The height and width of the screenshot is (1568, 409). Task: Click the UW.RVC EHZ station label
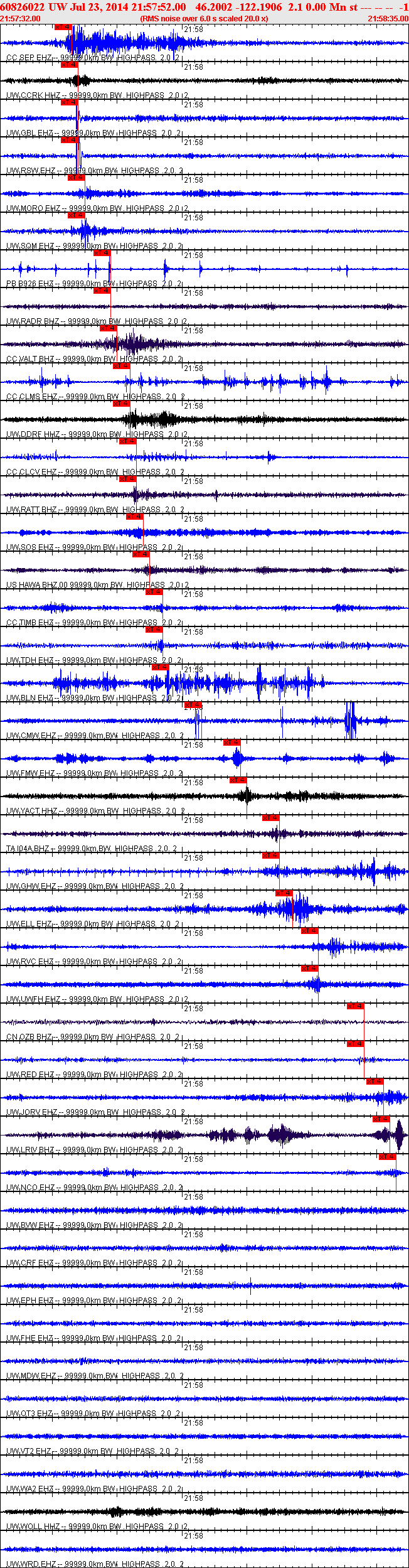(x=30, y=962)
